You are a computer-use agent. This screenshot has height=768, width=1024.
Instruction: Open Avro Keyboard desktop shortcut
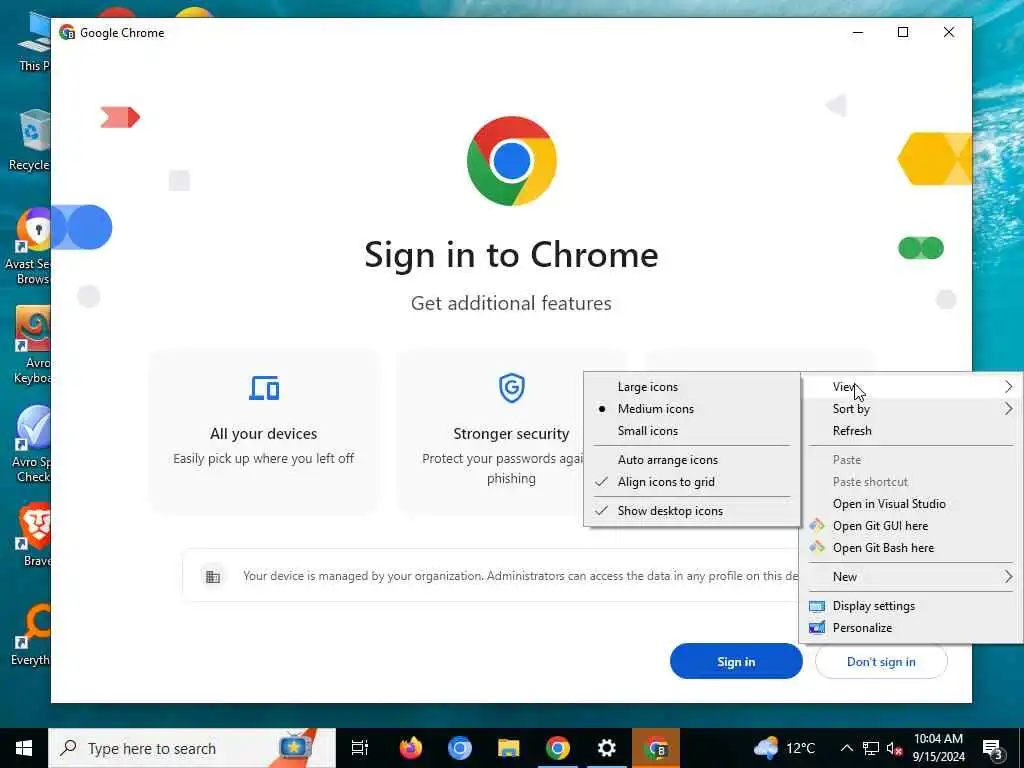tap(31, 345)
